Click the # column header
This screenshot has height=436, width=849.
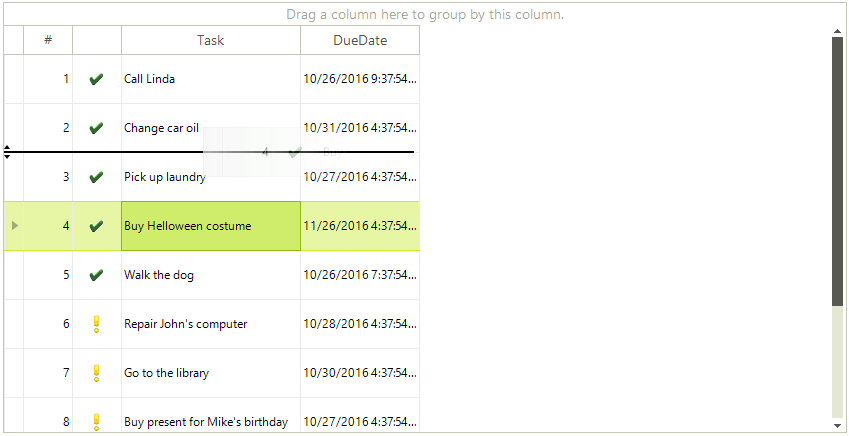[48, 40]
